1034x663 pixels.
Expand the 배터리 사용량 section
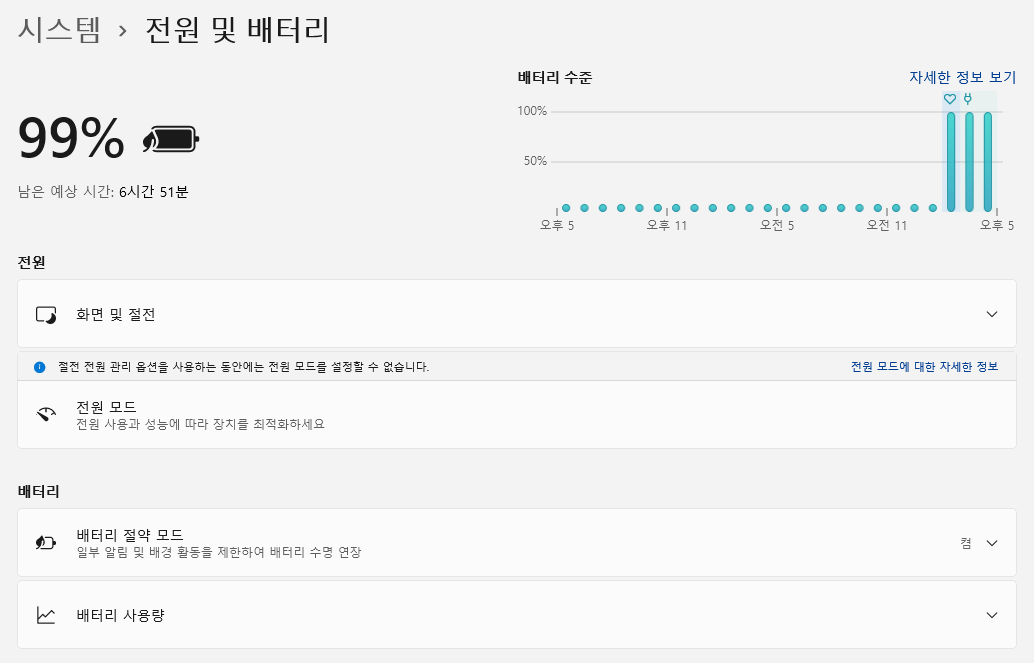point(991,615)
